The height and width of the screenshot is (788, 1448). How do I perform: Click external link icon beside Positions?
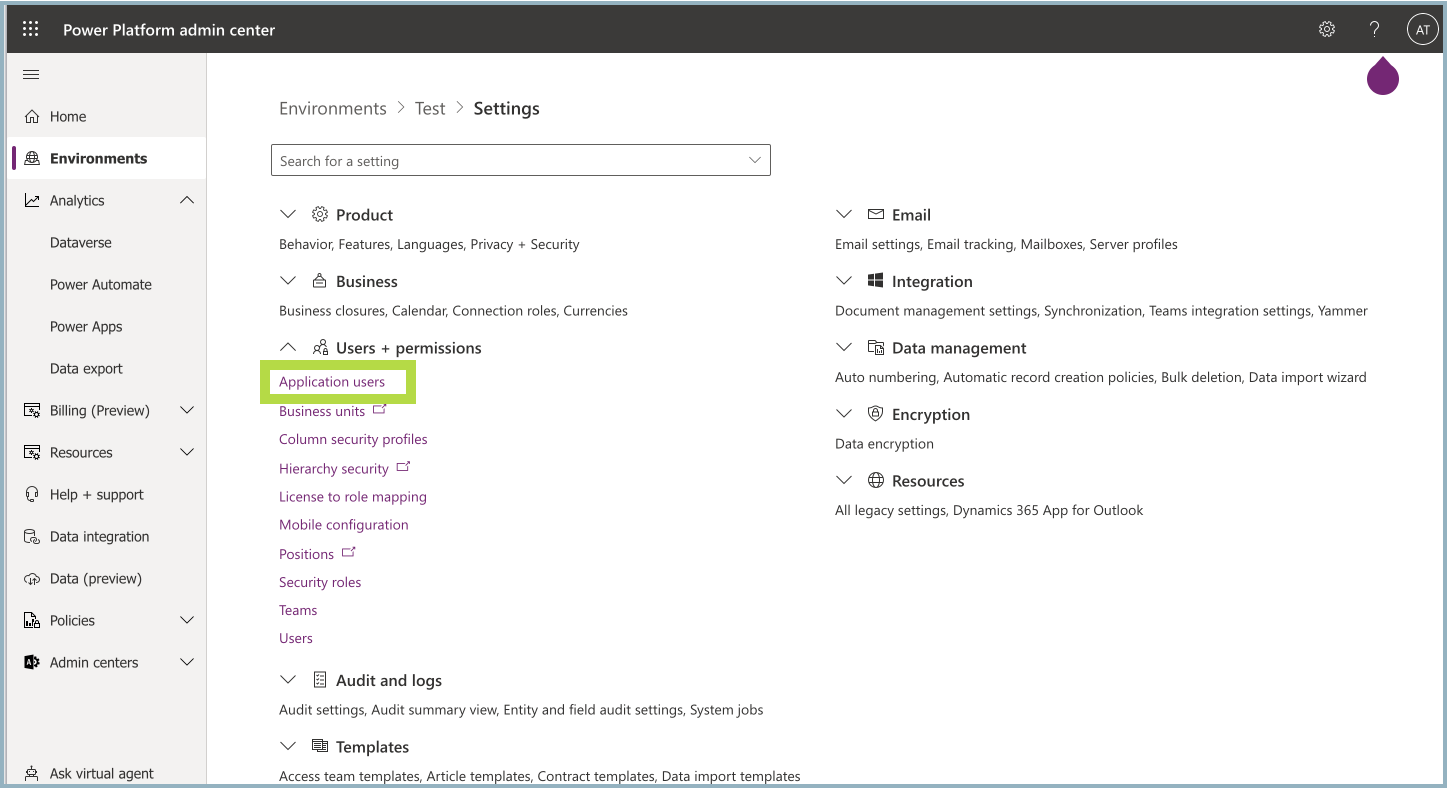pyautogui.click(x=348, y=552)
